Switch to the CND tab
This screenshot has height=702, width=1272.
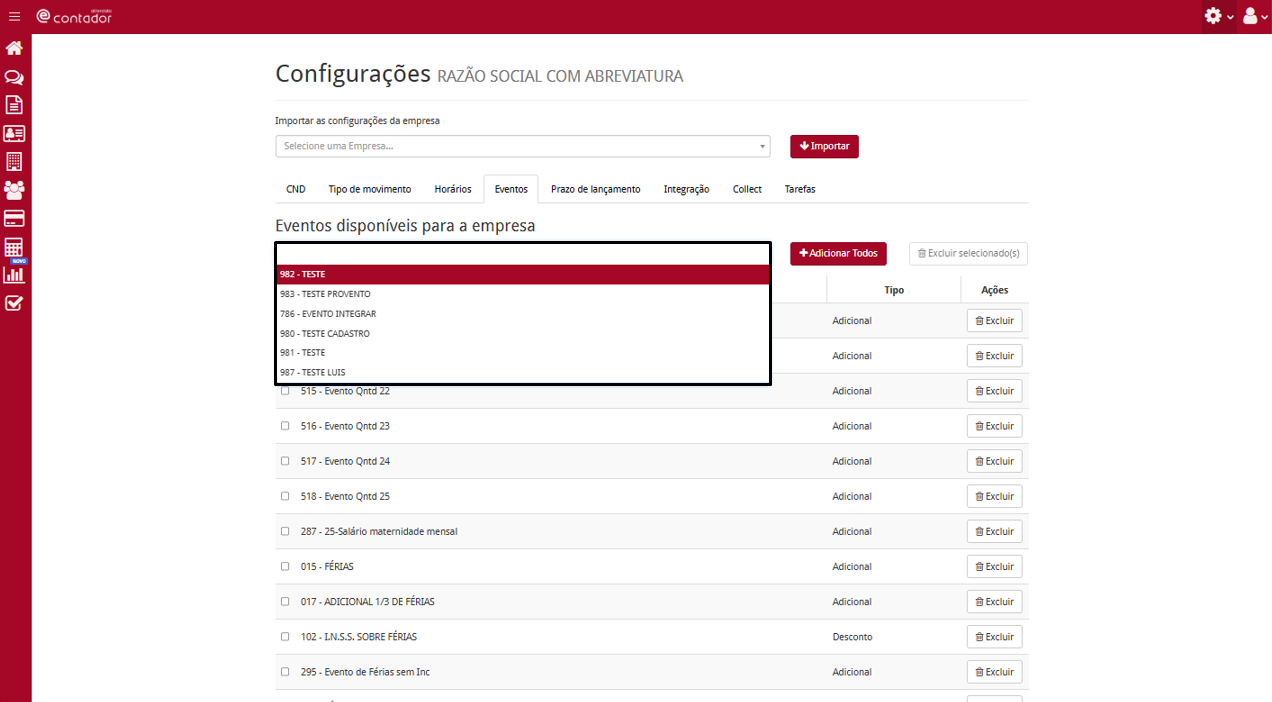296,189
